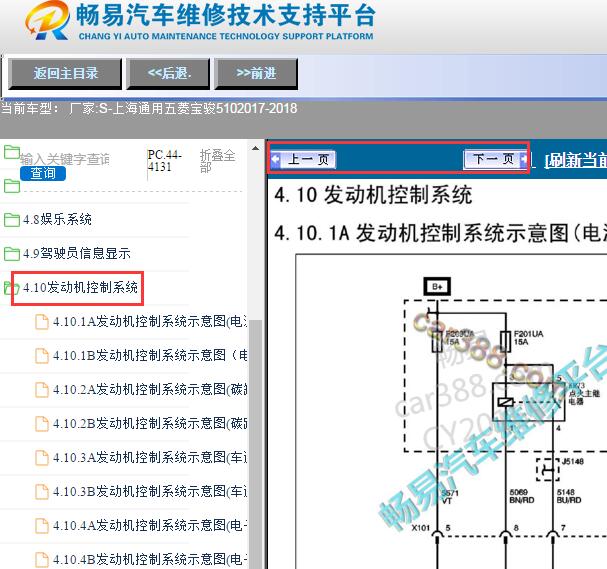Click the page icon beside 4.10.4A
607x569 pixels.
coord(42,526)
